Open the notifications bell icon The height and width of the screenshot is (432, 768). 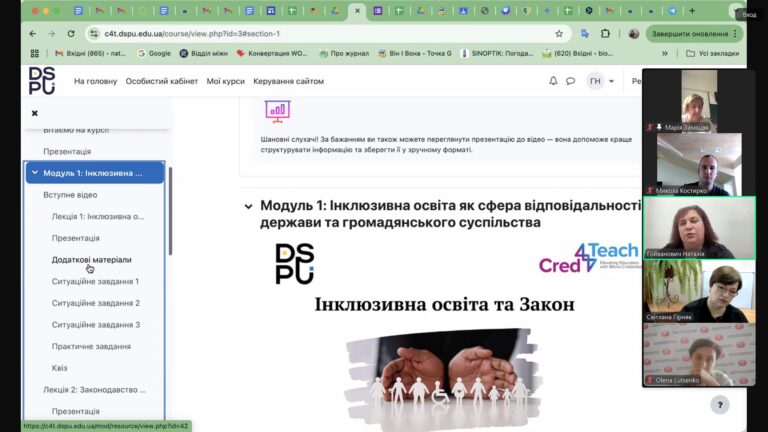point(553,81)
